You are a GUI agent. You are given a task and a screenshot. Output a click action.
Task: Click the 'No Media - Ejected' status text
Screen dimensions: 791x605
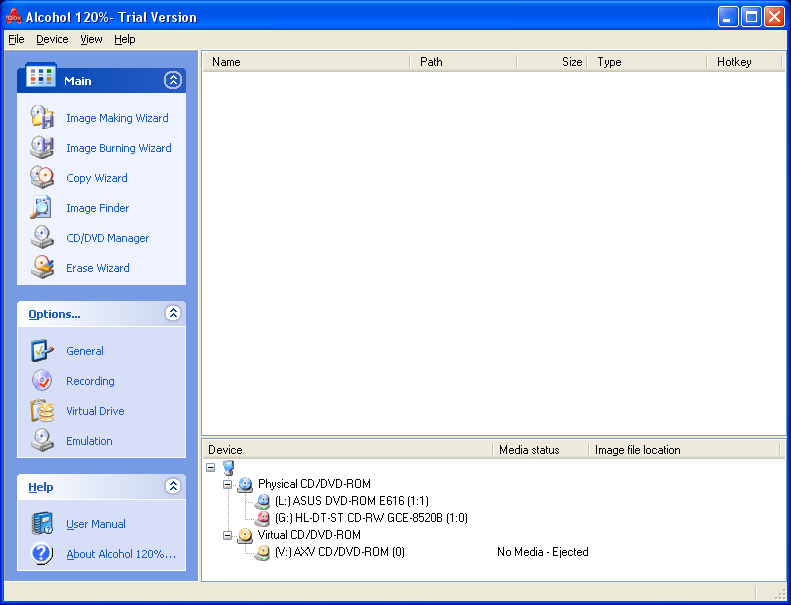[543, 552]
